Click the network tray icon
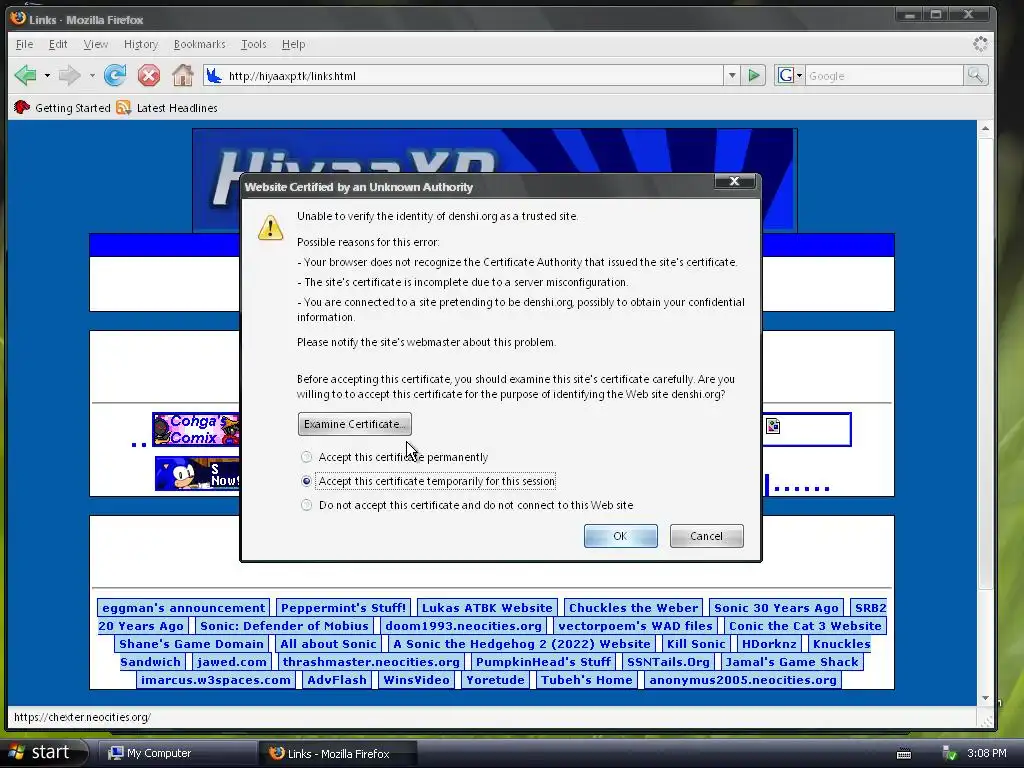 click(x=949, y=754)
